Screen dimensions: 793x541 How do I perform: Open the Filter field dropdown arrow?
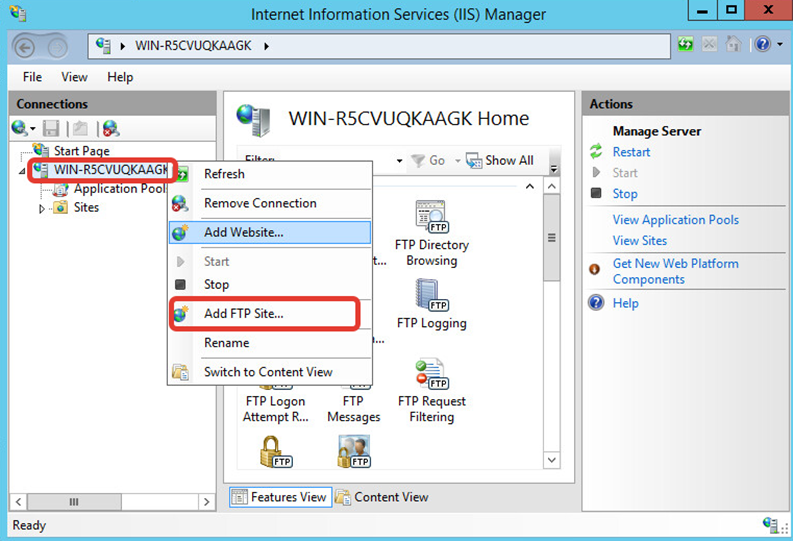click(x=399, y=161)
